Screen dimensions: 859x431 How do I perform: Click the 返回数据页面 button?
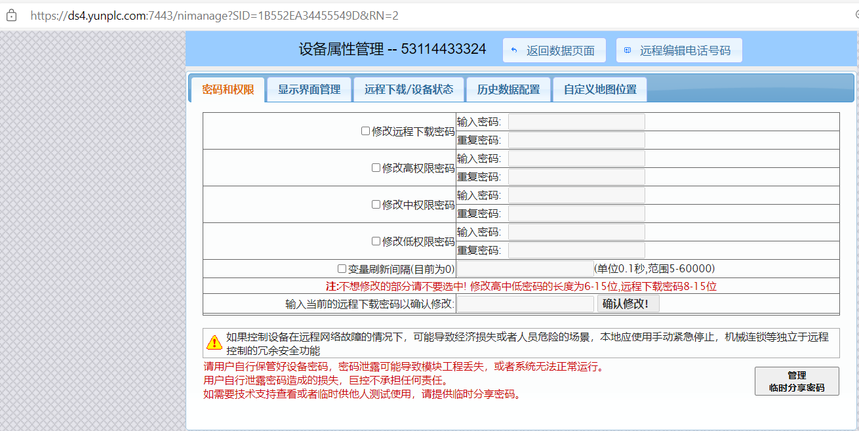point(554,50)
